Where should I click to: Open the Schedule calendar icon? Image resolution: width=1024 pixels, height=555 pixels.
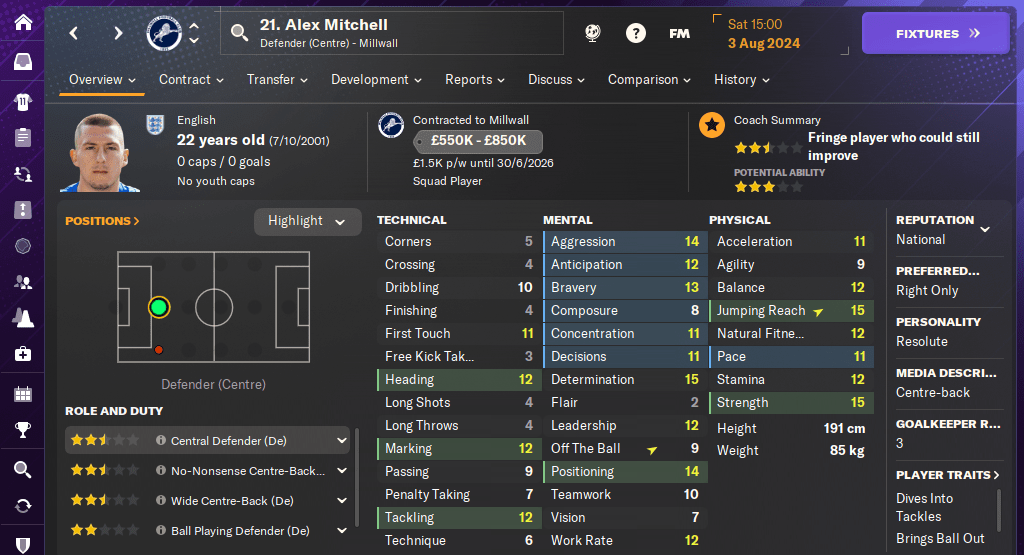tap(22, 393)
